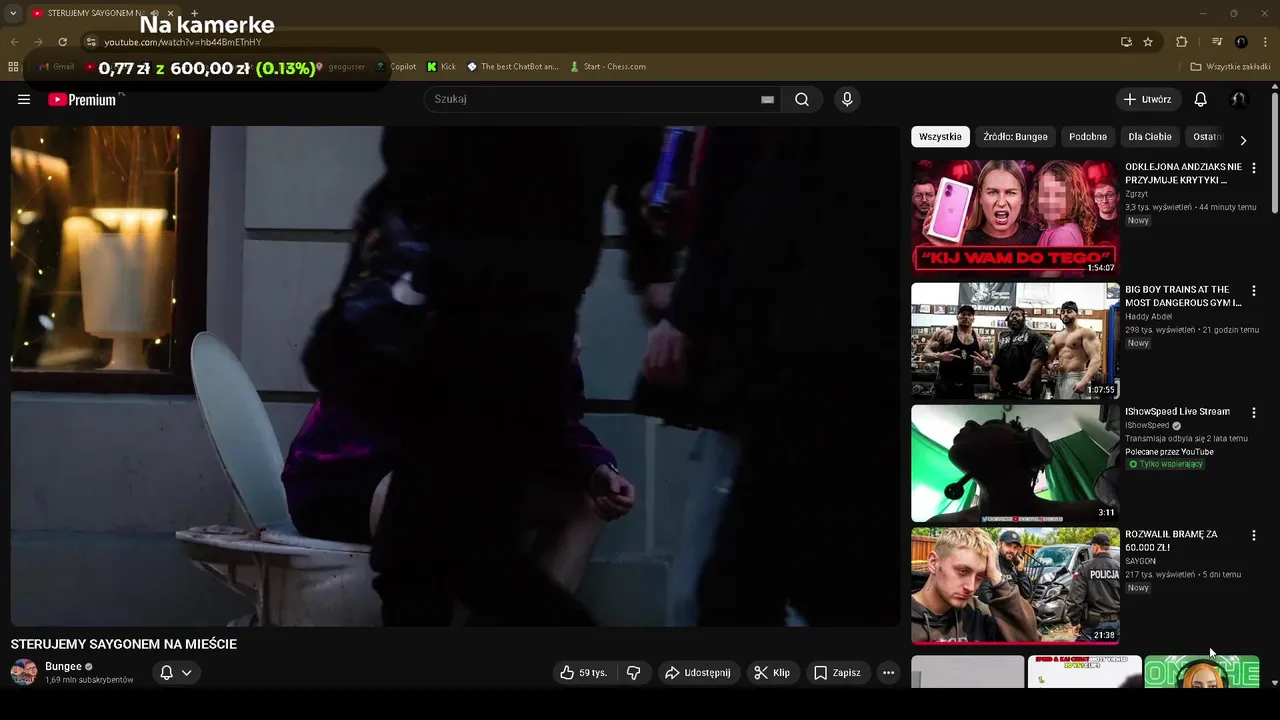This screenshot has height=720, width=1280.
Task: Bookmark this page with the star
Action: point(1148,42)
